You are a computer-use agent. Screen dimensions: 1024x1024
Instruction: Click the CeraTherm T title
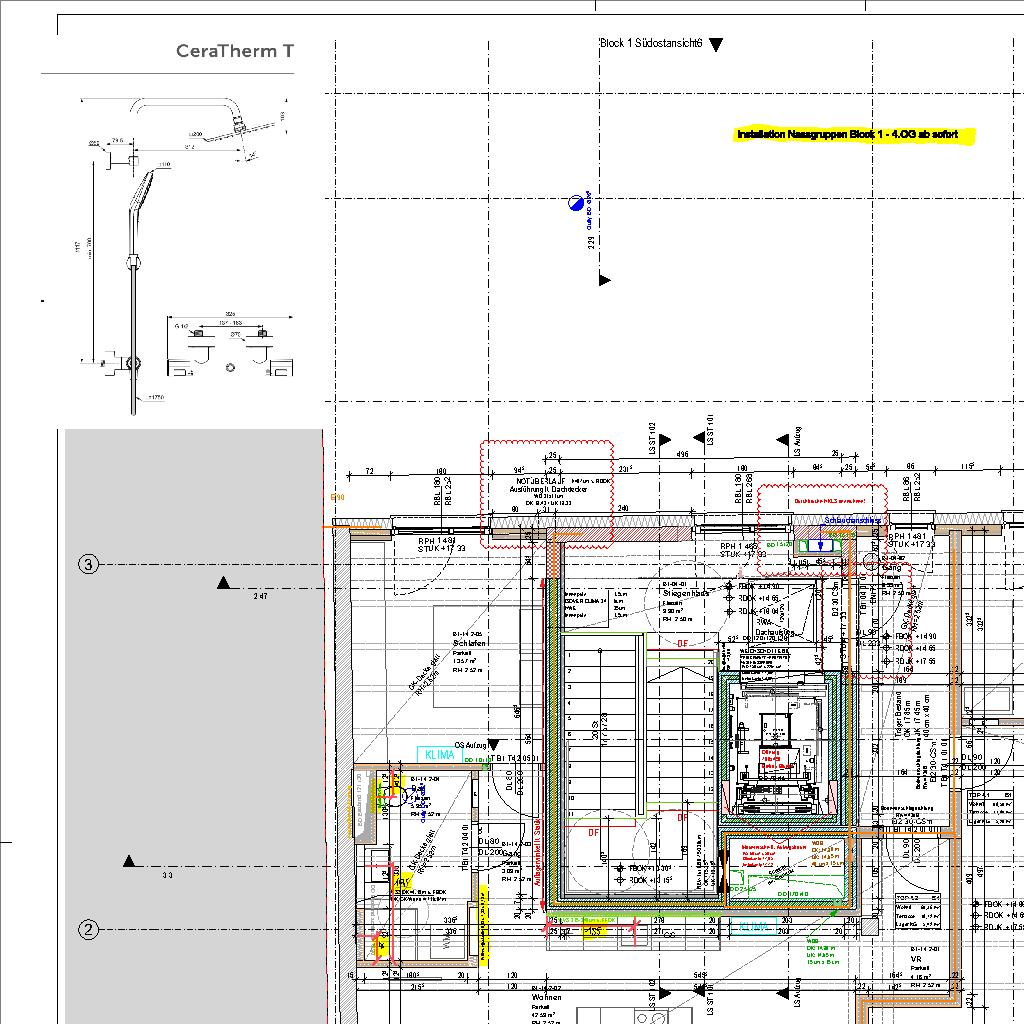point(235,51)
